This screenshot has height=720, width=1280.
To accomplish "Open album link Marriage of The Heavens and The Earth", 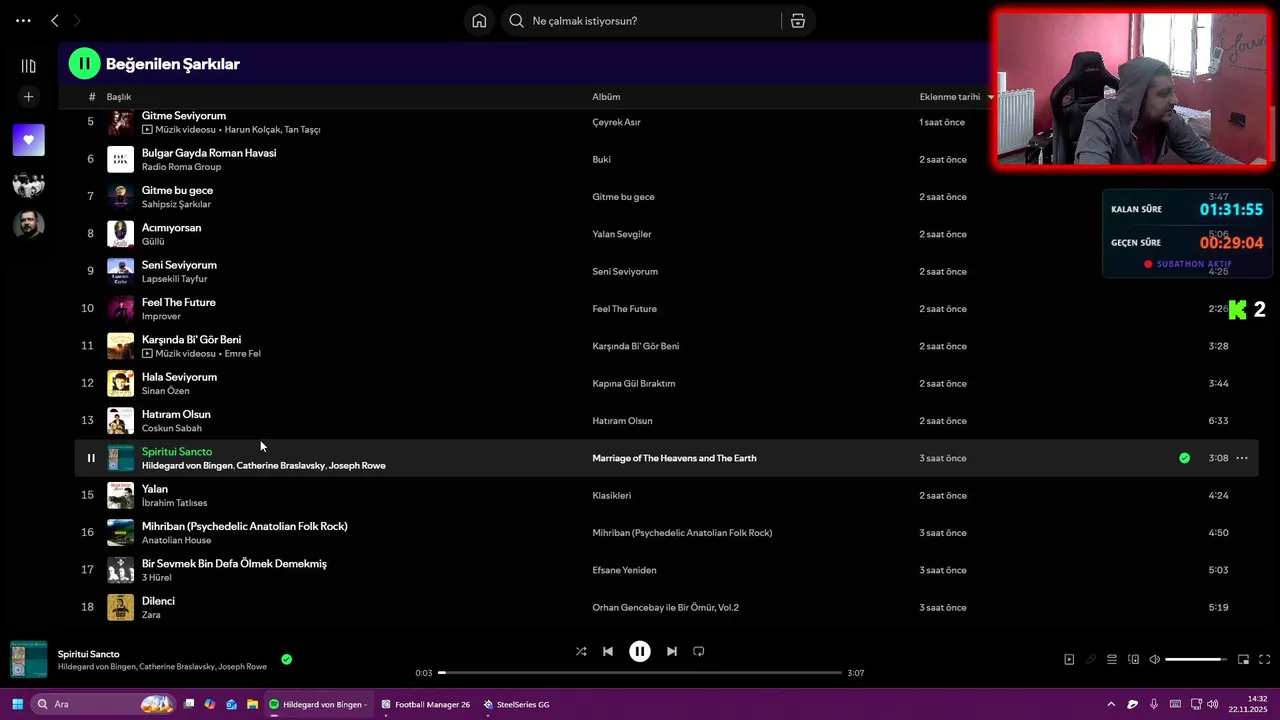I will [x=674, y=458].
